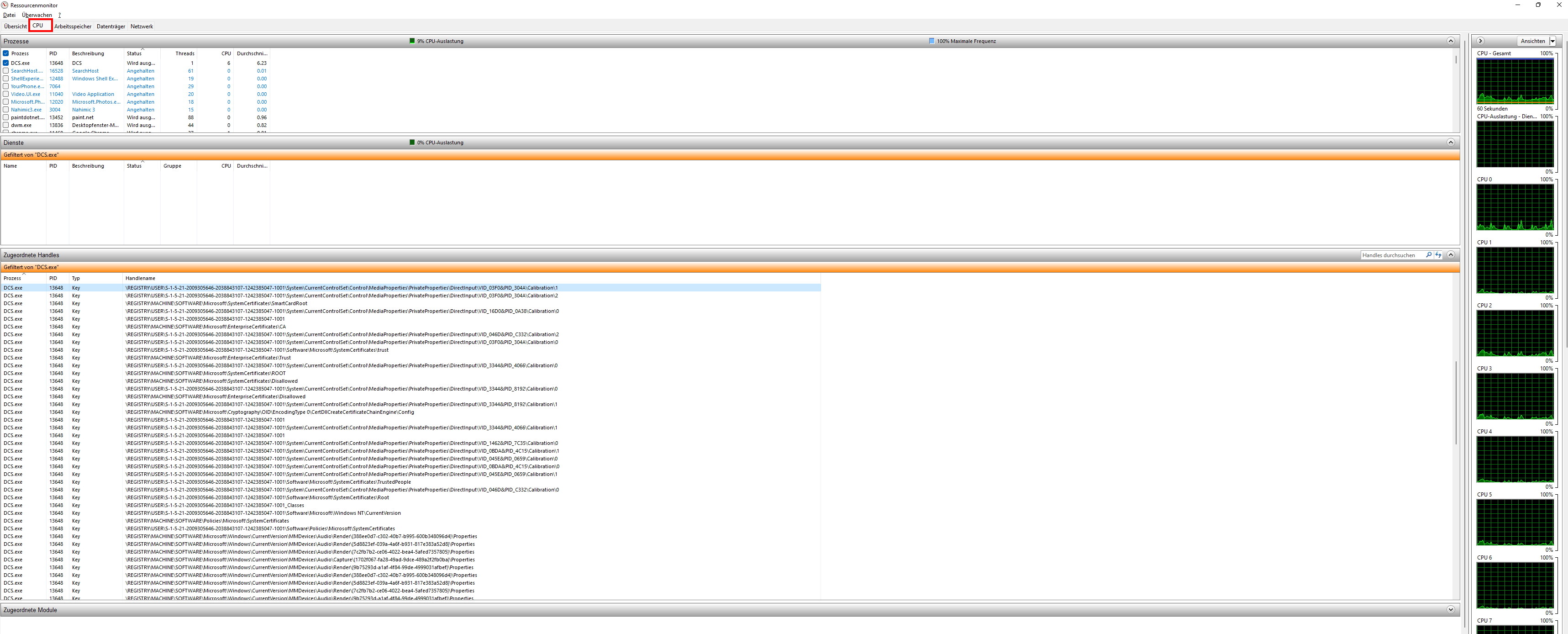Image resolution: width=1568 pixels, height=634 pixels.
Task: Restore down the Ressourcenmonitor window
Action: [1538, 5]
